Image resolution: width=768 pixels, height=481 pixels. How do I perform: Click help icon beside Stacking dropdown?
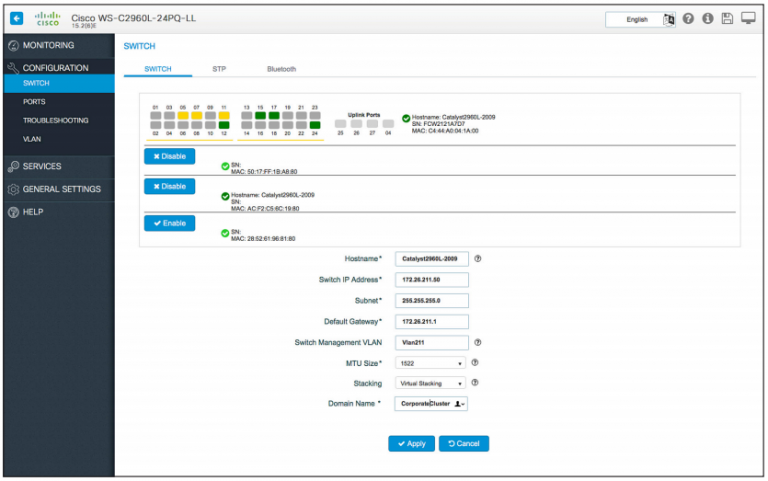[474, 383]
